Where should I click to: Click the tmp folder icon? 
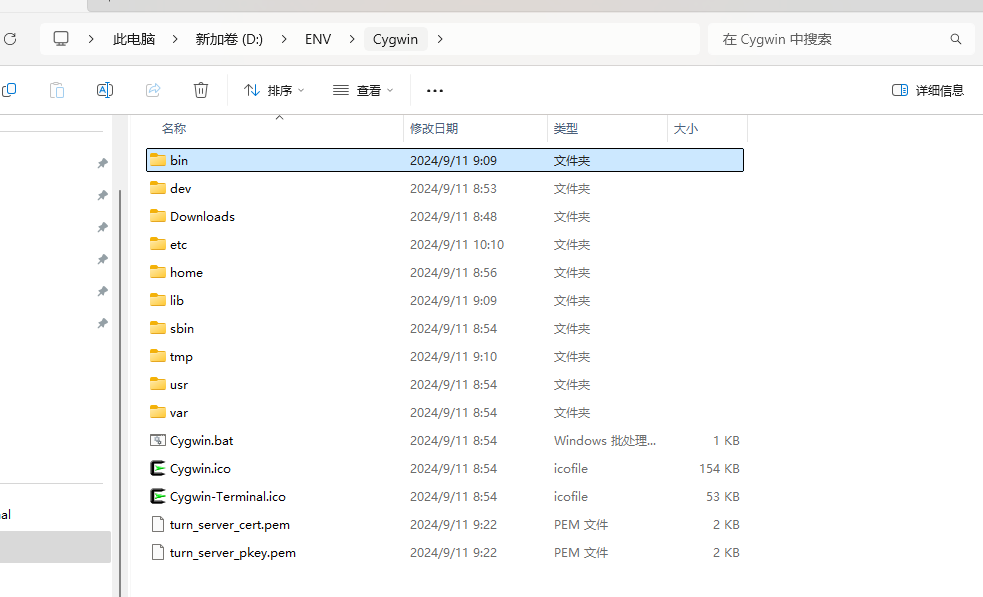coord(158,356)
